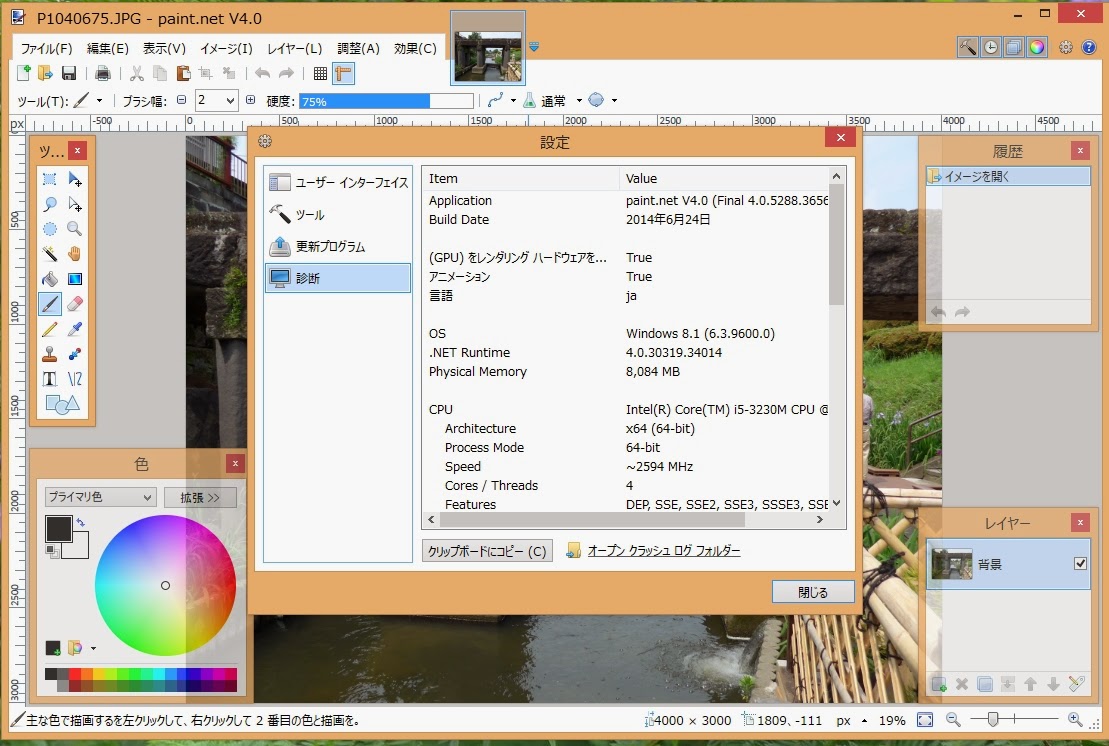Select the Text tool

click(x=50, y=379)
